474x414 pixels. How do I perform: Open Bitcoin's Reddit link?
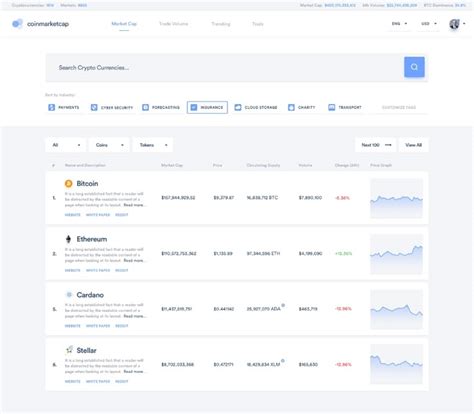tap(122, 215)
